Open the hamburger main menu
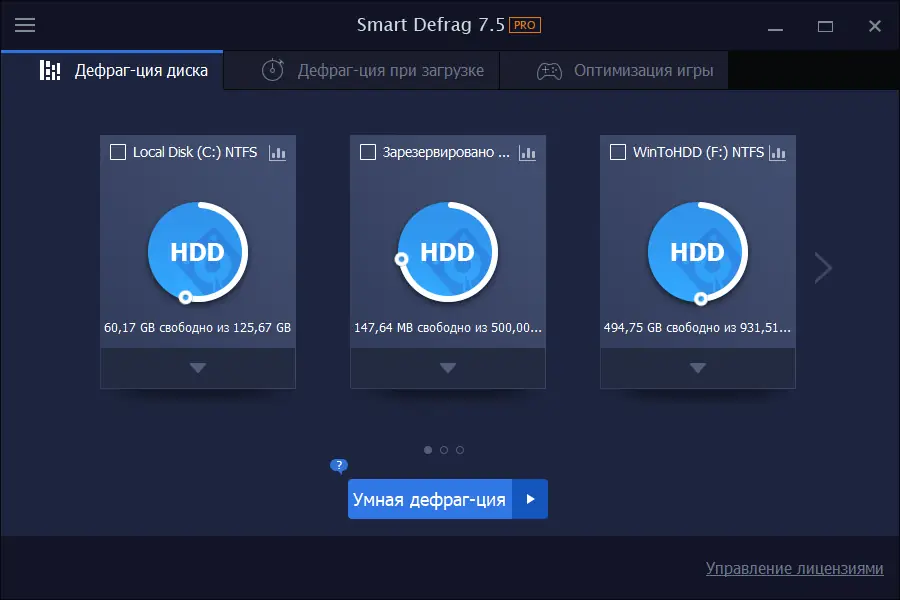 pos(25,26)
